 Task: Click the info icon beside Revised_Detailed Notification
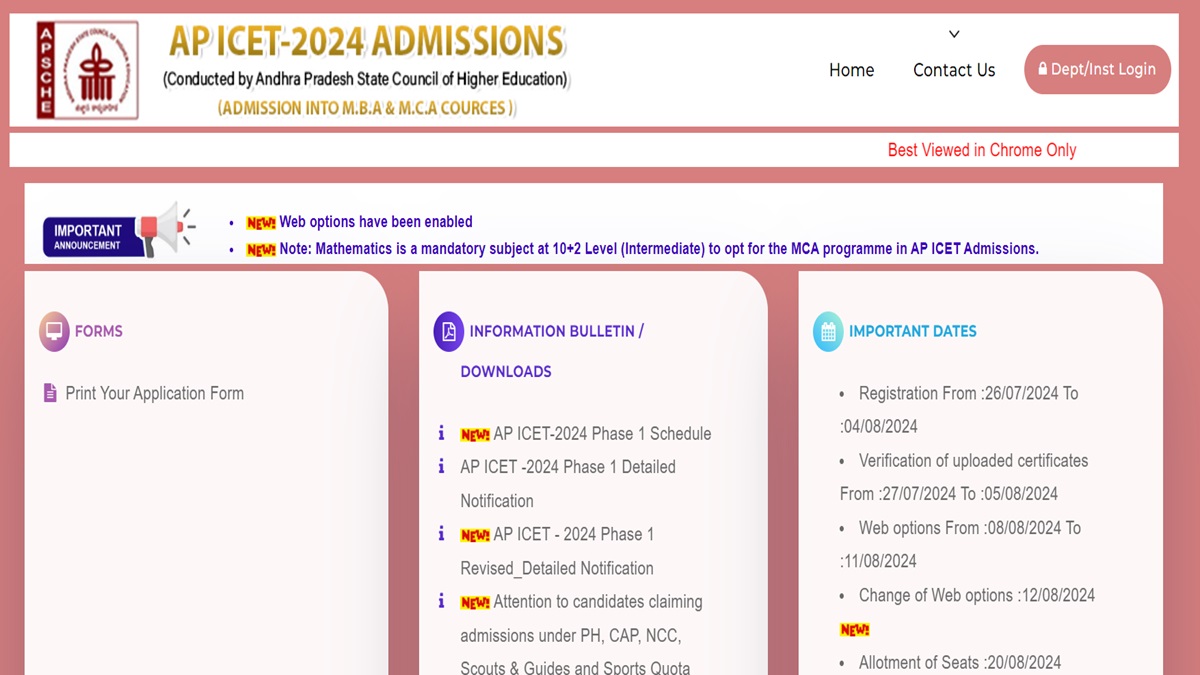441,534
